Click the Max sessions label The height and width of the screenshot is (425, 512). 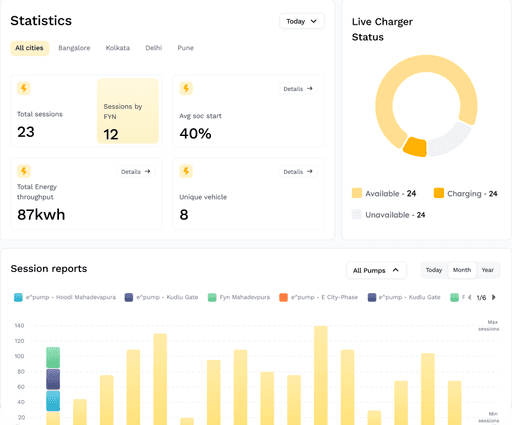489,325
